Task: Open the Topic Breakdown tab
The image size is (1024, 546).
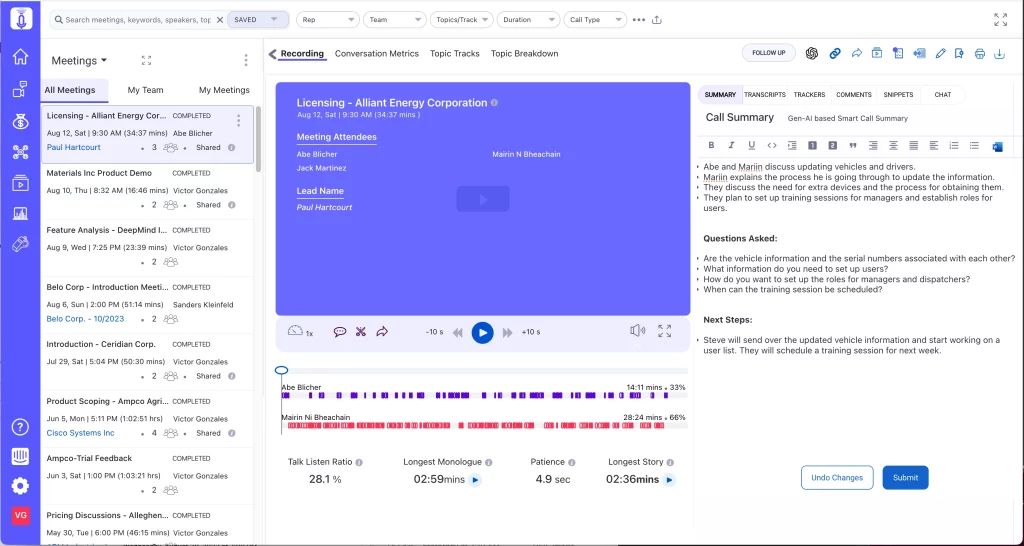Action: (x=524, y=54)
